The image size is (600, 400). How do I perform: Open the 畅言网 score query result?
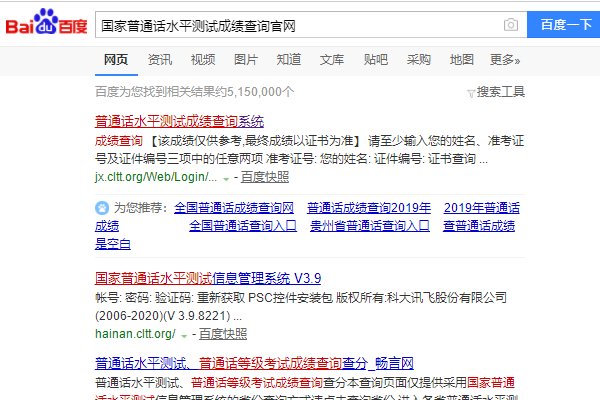[254, 363]
